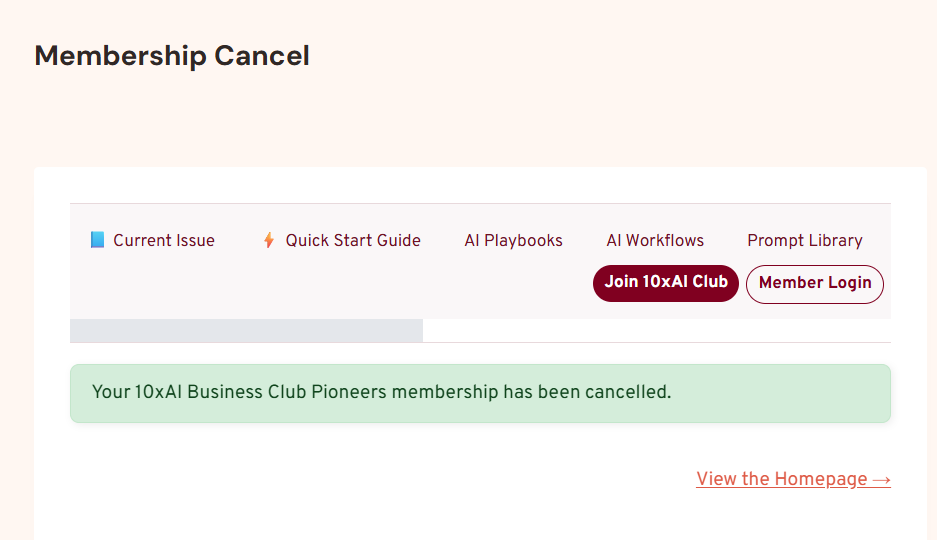Click the Membership Cancel page heading
The height and width of the screenshot is (540, 937).
[172, 56]
